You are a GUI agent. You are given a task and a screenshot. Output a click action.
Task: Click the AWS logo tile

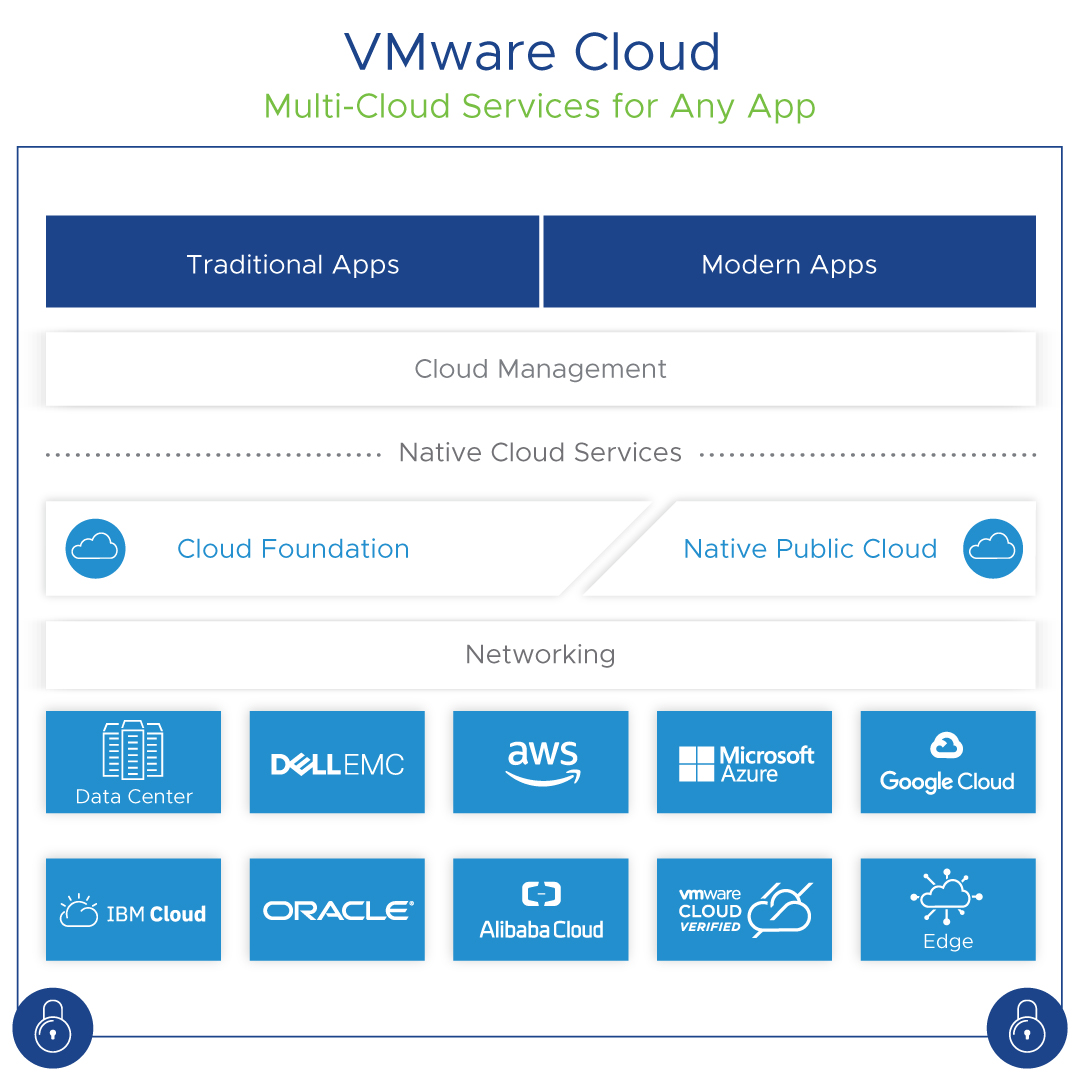click(x=540, y=762)
